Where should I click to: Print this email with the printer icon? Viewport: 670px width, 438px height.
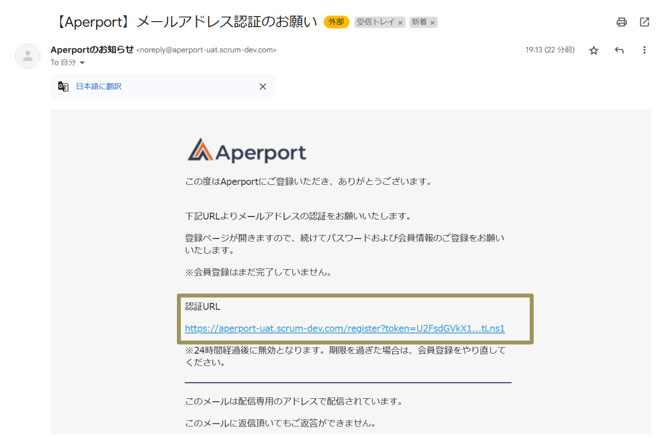[x=621, y=22]
